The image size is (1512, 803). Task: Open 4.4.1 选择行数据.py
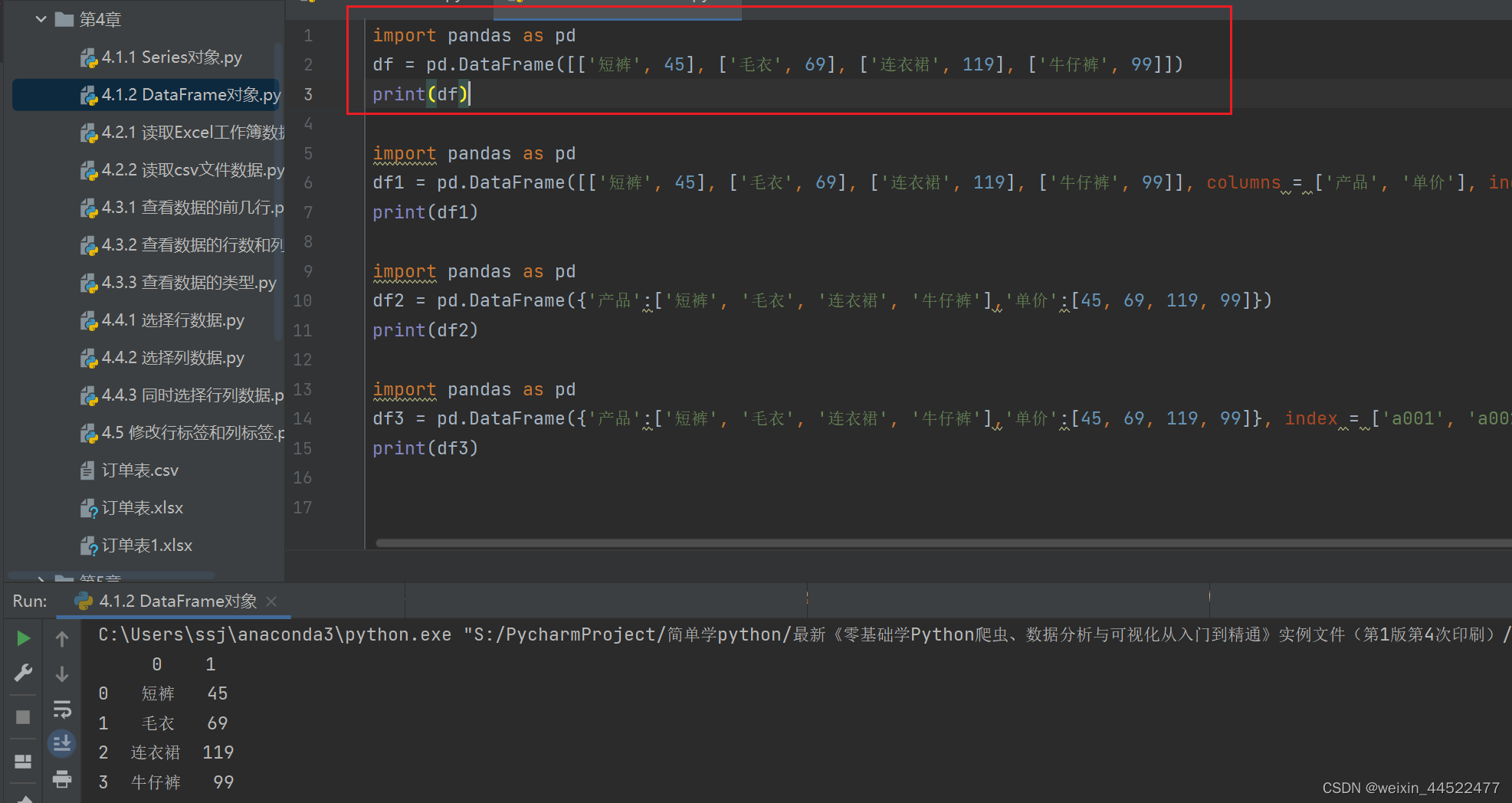click(x=172, y=320)
